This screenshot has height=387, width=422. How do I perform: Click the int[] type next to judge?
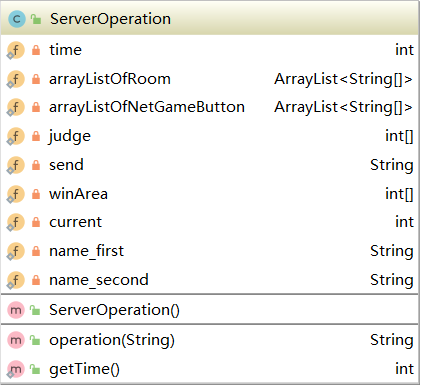click(399, 136)
